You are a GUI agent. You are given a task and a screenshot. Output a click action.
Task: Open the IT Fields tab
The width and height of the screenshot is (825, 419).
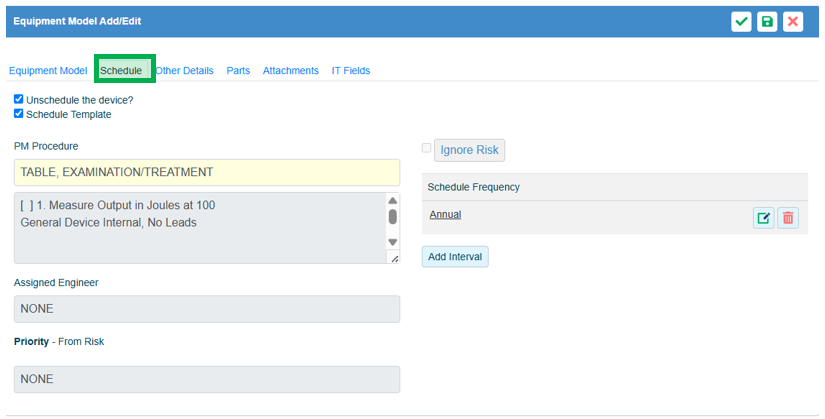click(351, 71)
